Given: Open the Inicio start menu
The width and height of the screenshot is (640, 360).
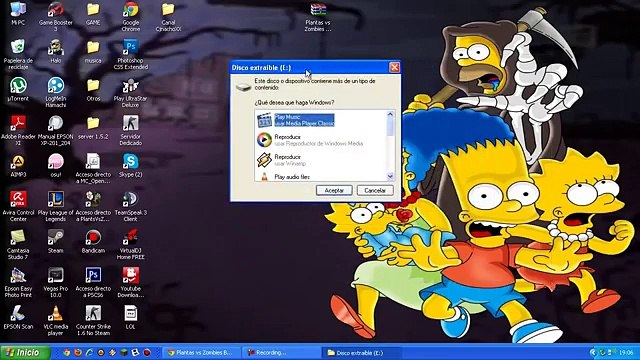Looking at the screenshot, I should point(25,353).
